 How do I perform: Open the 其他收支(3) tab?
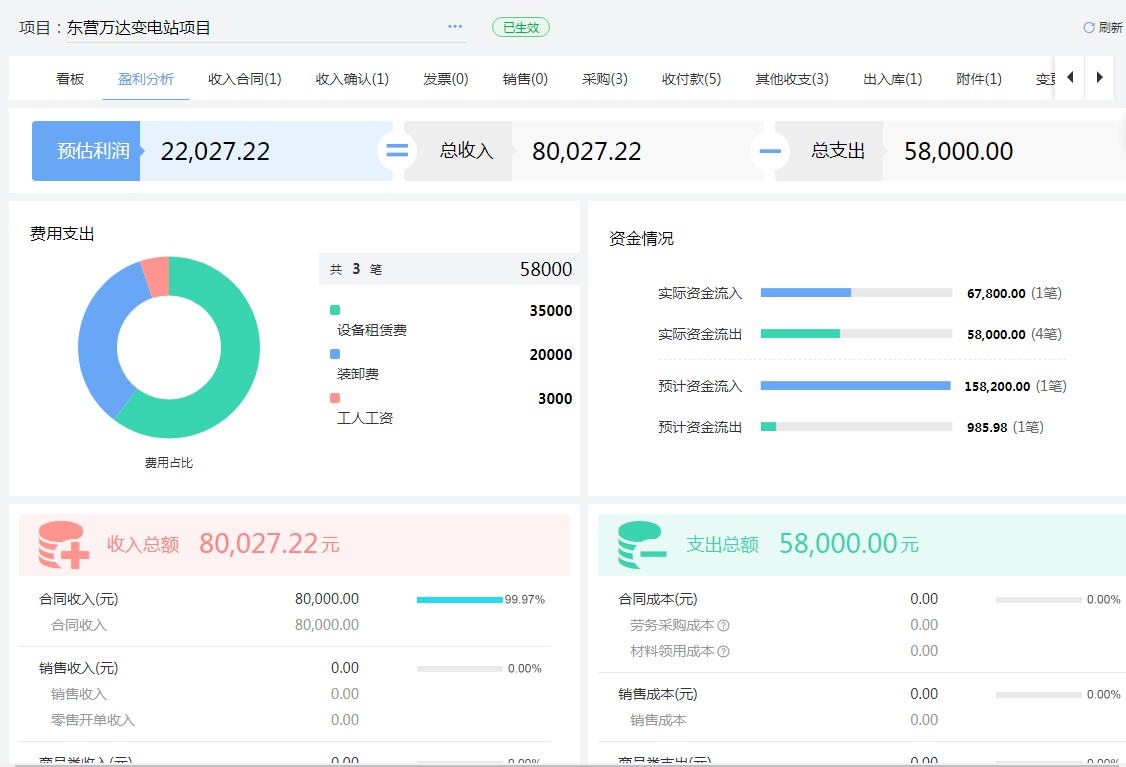792,79
